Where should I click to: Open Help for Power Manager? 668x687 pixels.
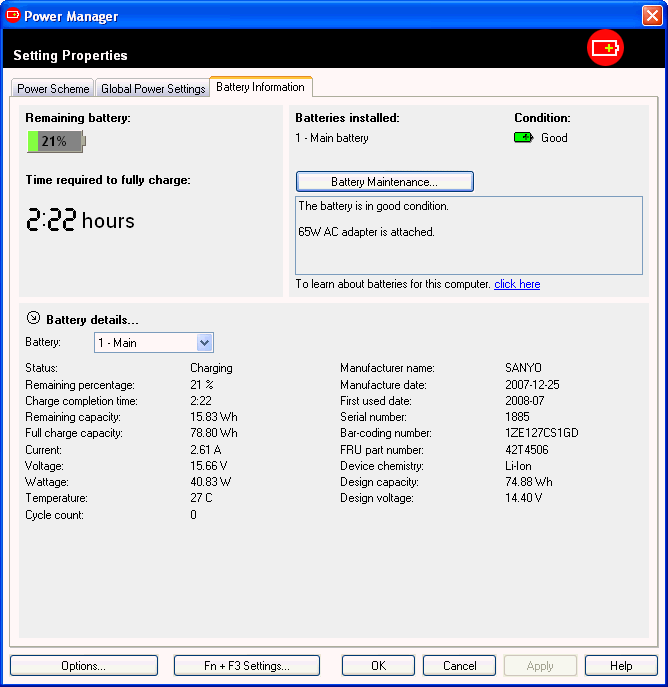[x=621, y=666]
